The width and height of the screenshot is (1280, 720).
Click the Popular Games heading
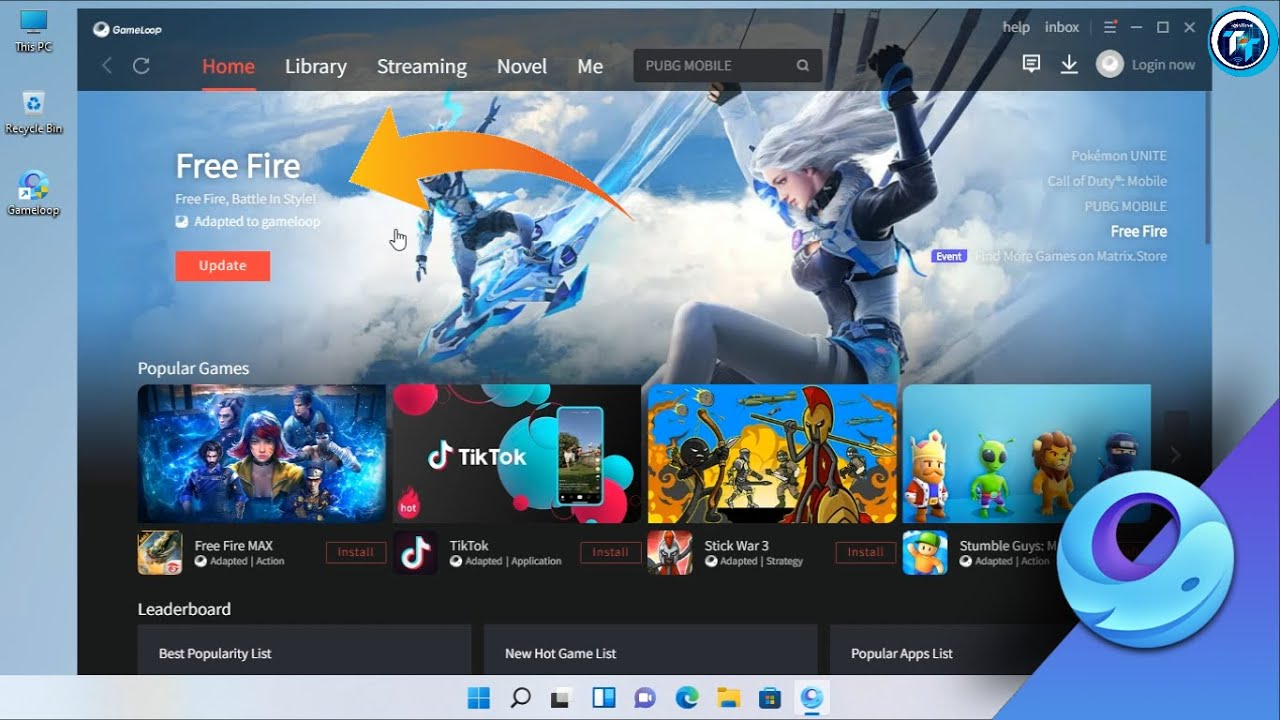pos(194,368)
